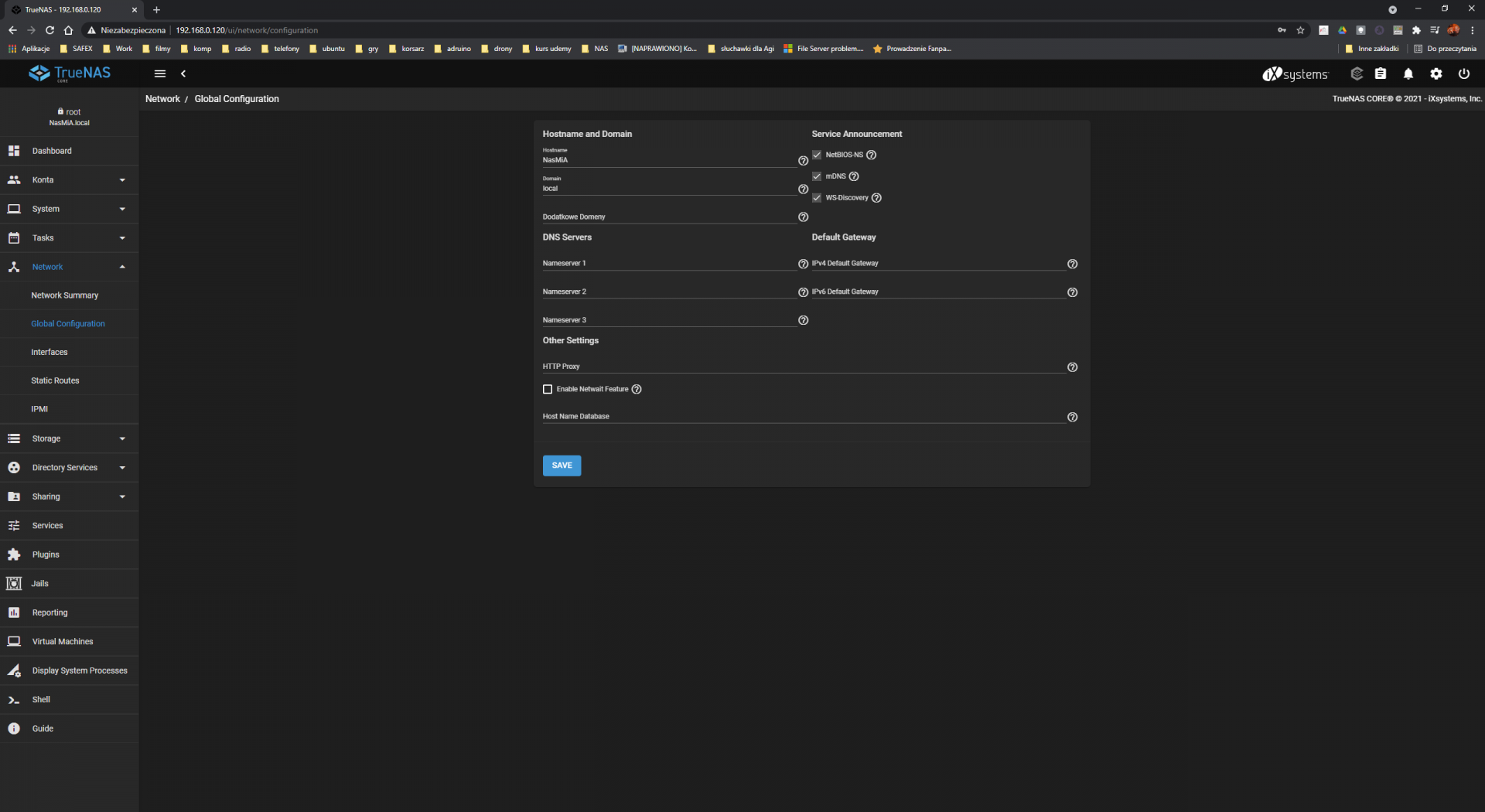Show help for Hostname field
Screen dimensions: 1485x812
(x=803, y=161)
